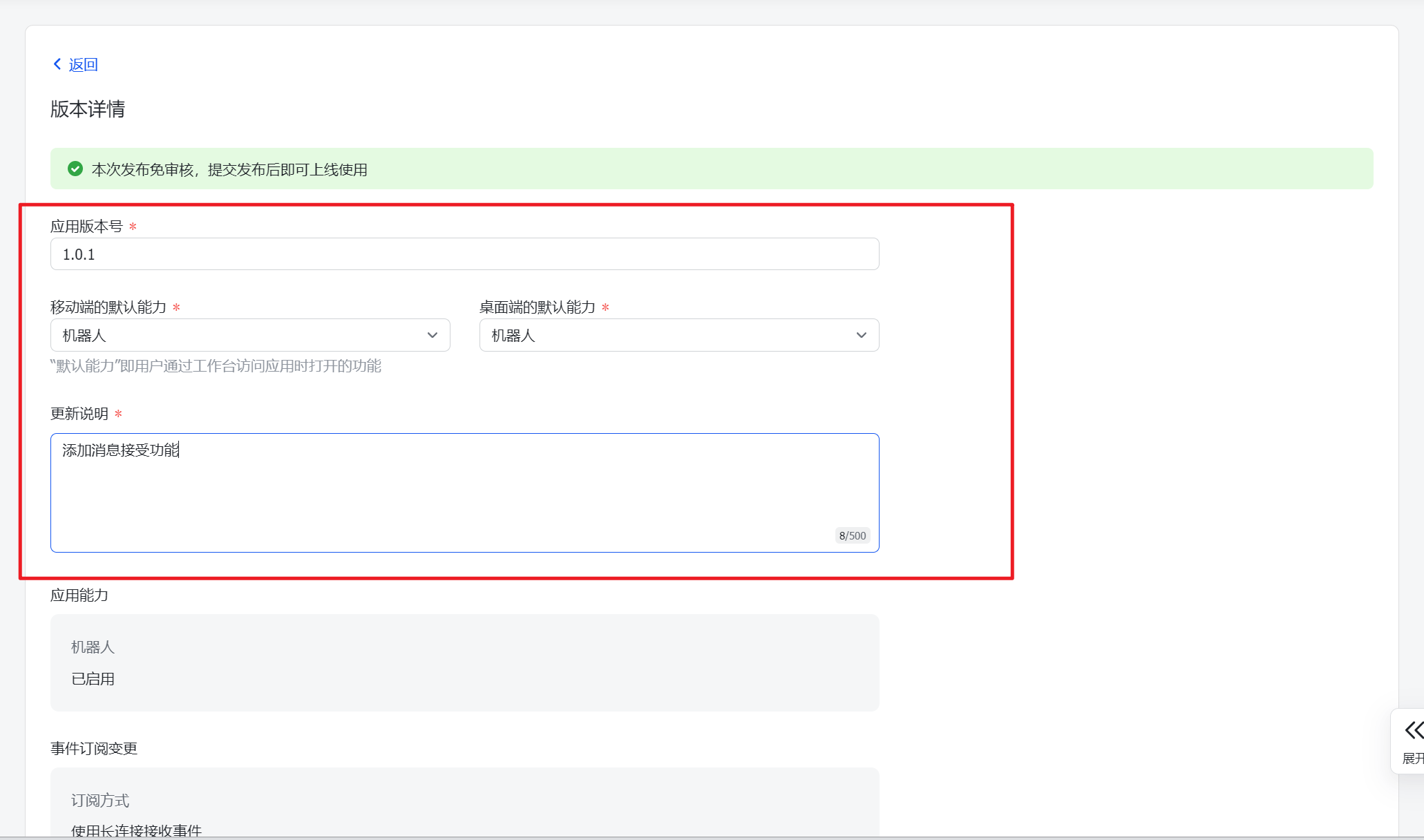The width and height of the screenshot is (1424, 840).
Task: Click the mobile default ability chevron arrow
Action: coord(433,336)
